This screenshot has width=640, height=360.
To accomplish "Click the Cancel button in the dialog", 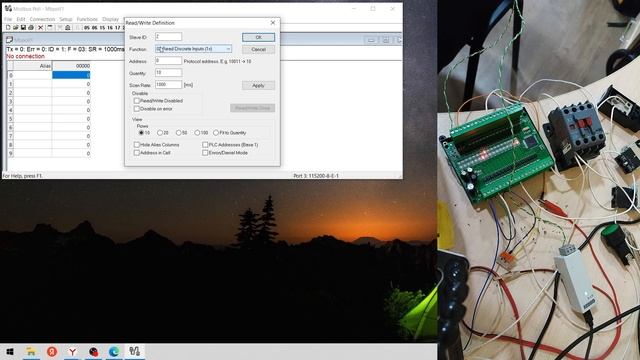I will (x=258, y=49).
